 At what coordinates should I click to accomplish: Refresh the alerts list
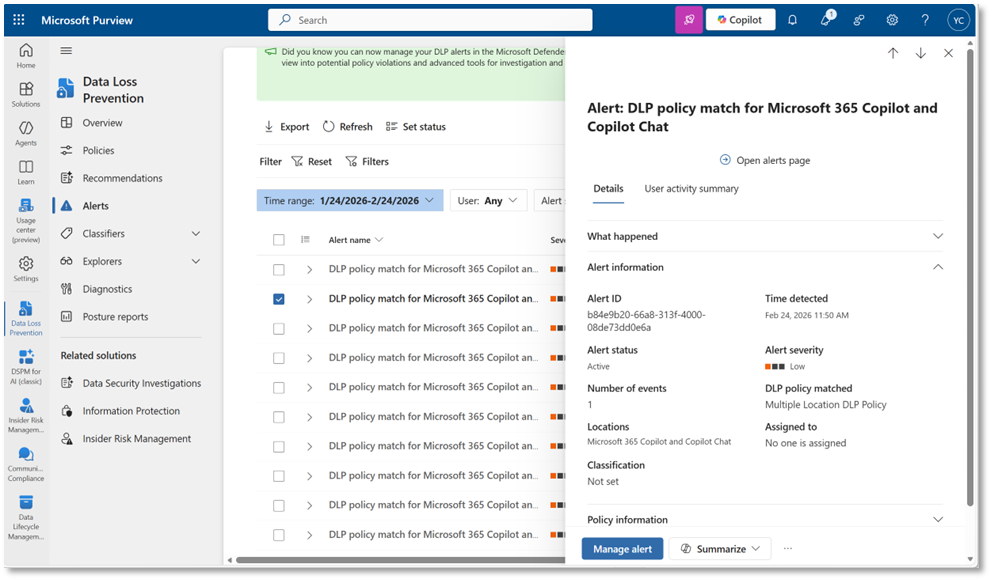(x=347, y=127)
